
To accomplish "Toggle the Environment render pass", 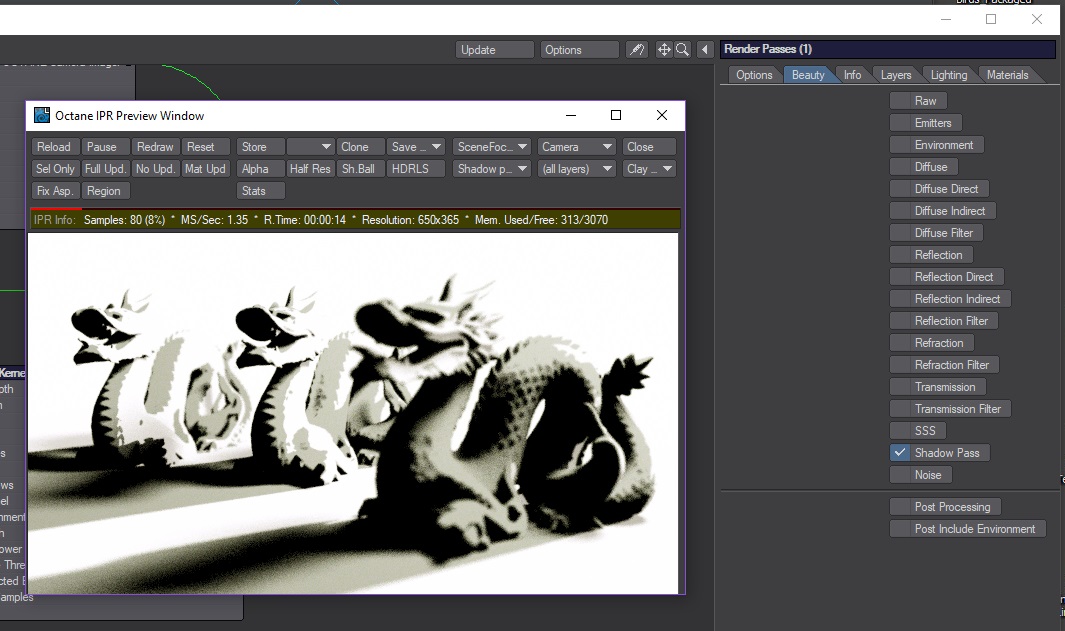I will (900, 145).
